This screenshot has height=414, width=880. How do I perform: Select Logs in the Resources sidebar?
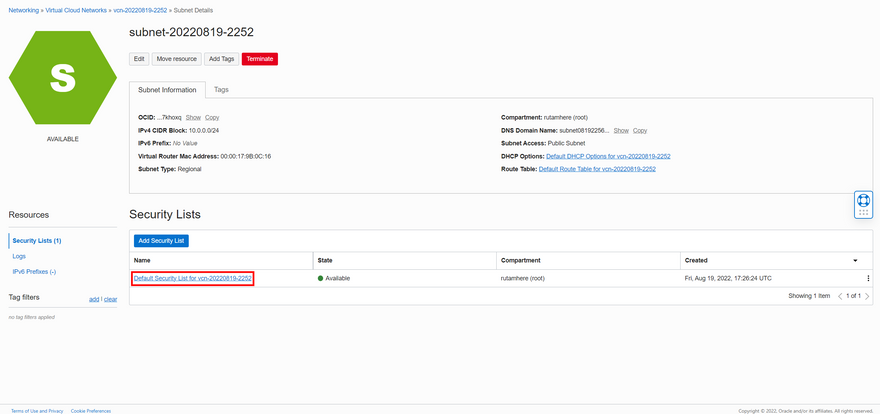[x=19, y=256]
